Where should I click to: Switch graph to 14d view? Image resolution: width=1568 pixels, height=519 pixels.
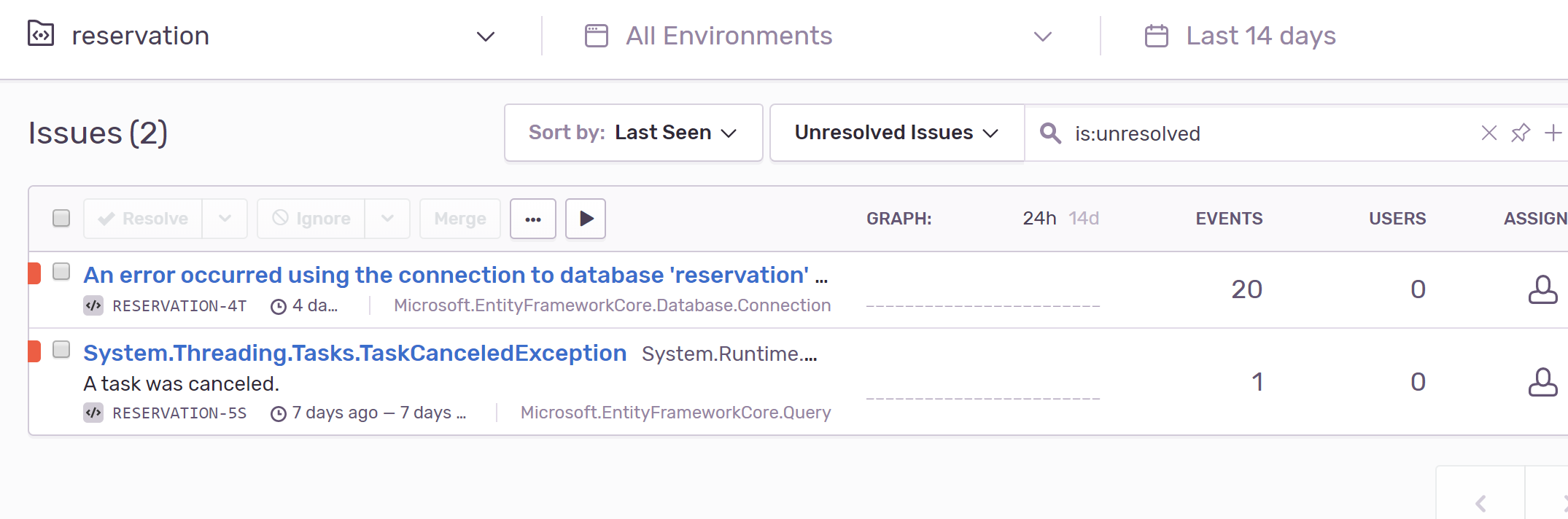pos(1084,219)
